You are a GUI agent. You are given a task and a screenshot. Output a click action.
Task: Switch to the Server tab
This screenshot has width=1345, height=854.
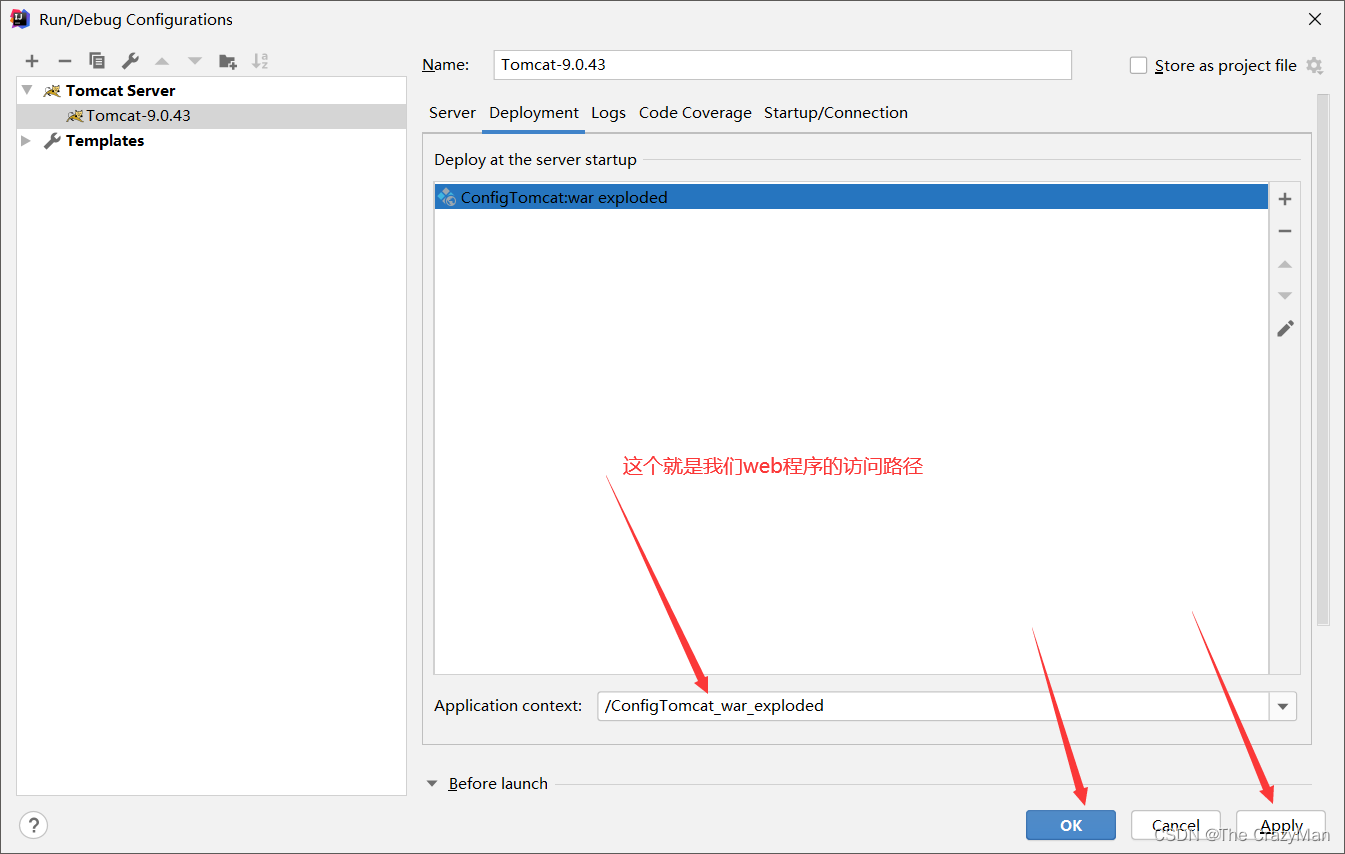[452, 113]
